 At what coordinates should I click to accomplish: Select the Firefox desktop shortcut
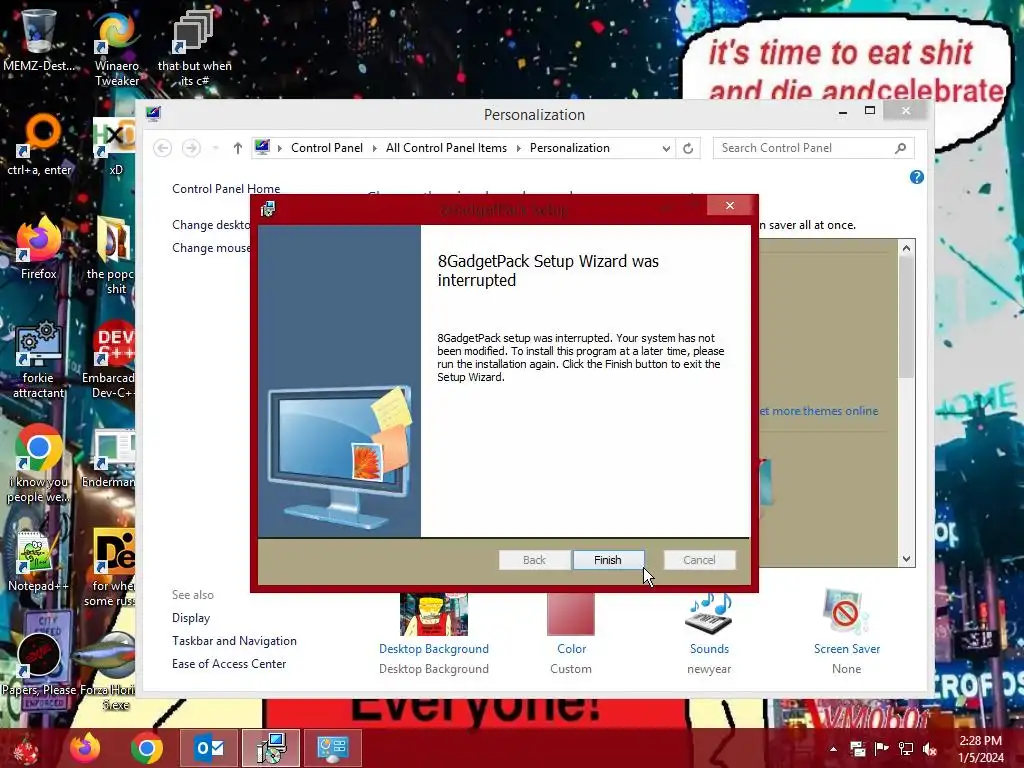coord(39,248)
